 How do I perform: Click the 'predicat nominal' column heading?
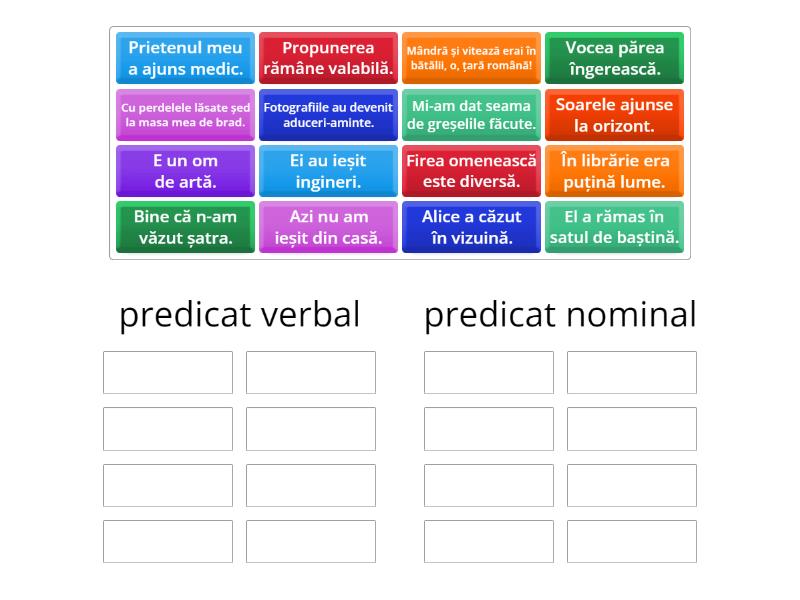click(x=560, y=315)
